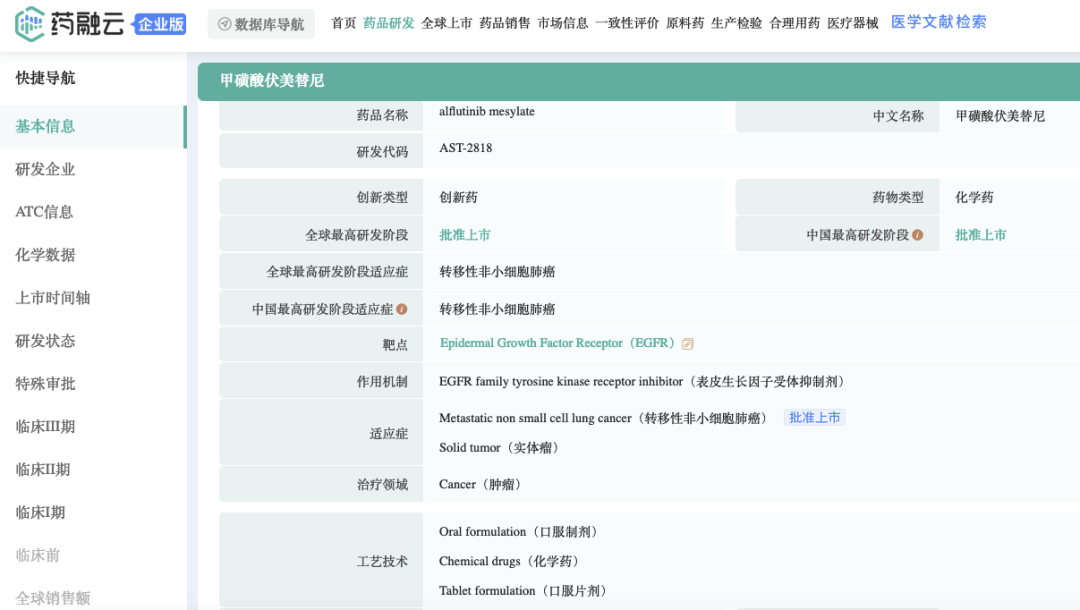
Task: Open 合理用药 menu item
Action: [795, 23]
